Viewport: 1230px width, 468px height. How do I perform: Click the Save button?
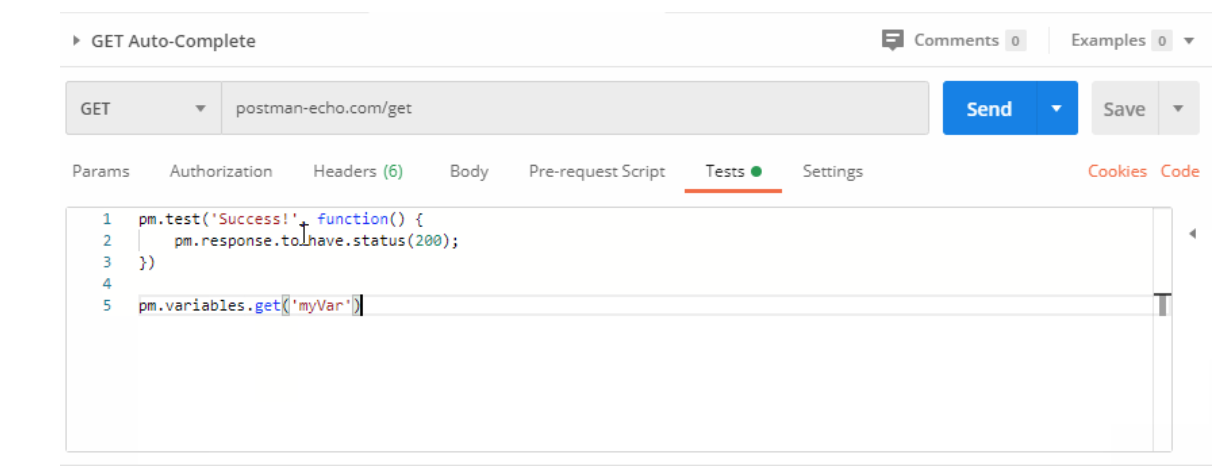tap(1124, 109)
